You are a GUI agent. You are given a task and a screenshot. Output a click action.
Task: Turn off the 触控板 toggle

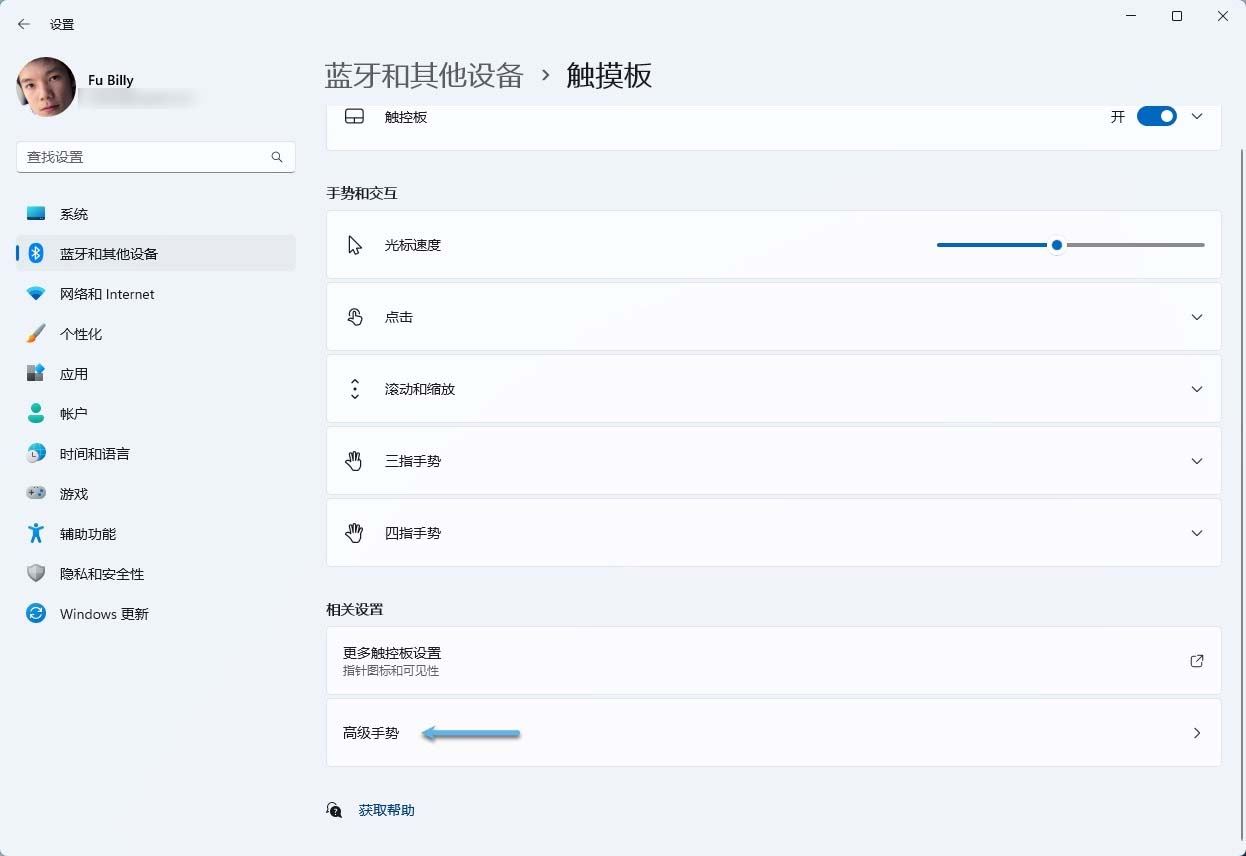(x=1157, y=116)
